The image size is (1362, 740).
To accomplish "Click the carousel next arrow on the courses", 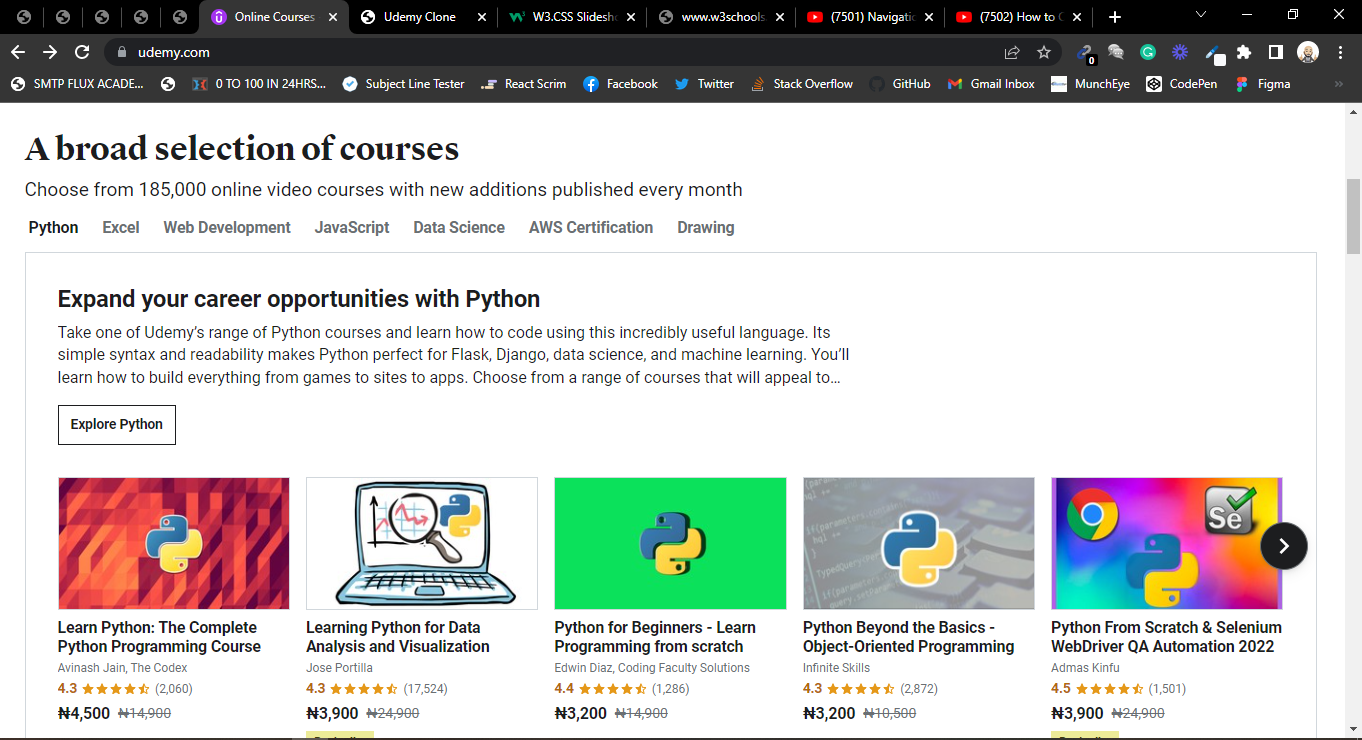I will [1283, 546].
